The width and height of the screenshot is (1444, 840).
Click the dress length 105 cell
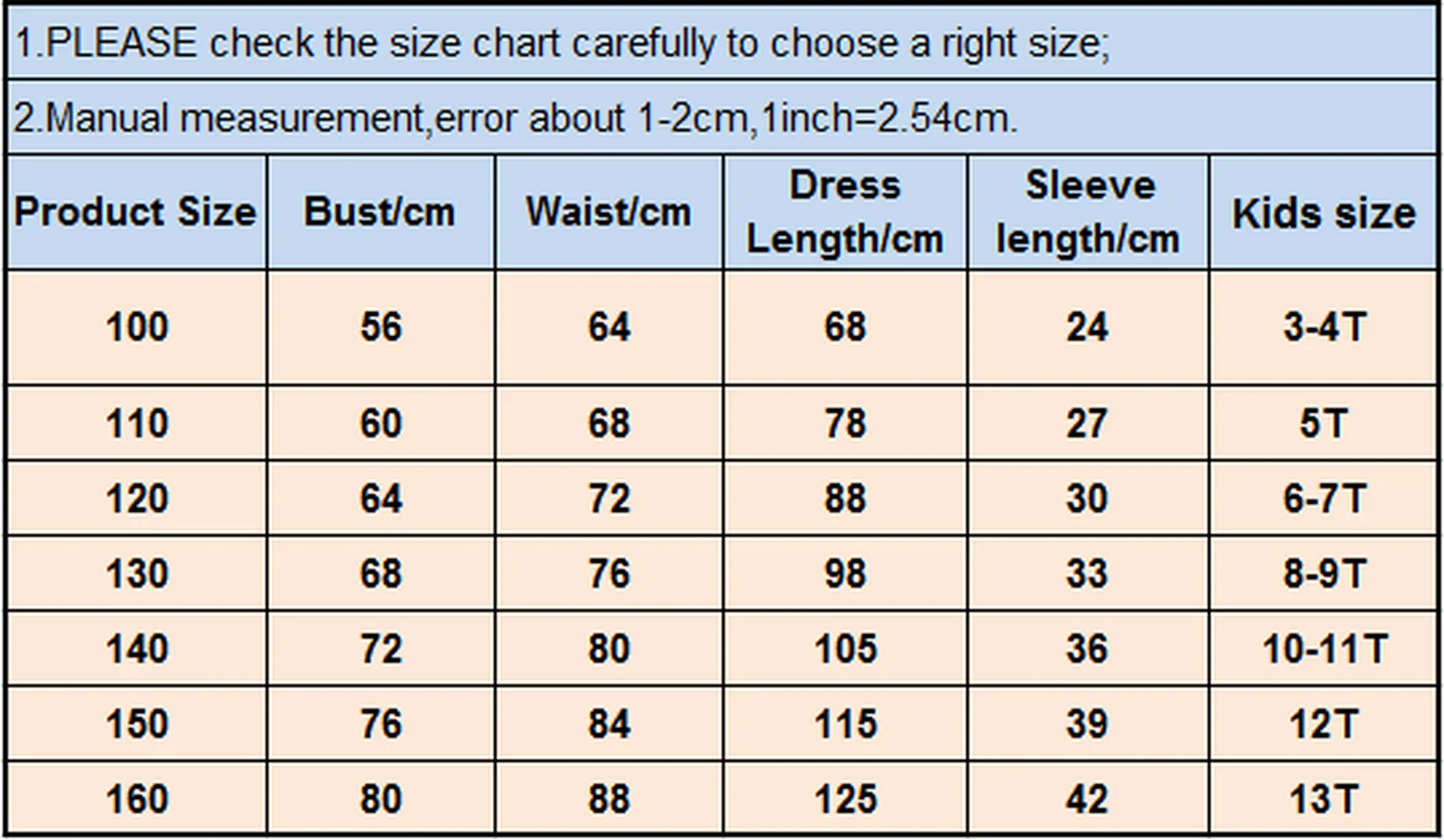pyautogui.click(x=844, y=648)
